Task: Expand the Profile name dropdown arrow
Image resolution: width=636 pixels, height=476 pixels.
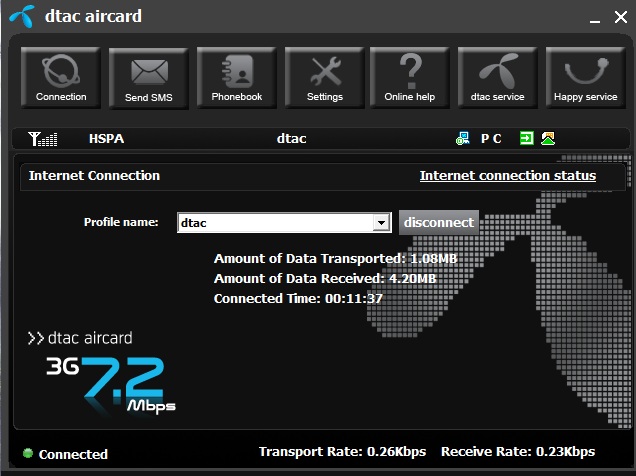Action: (x=381, y=223)
